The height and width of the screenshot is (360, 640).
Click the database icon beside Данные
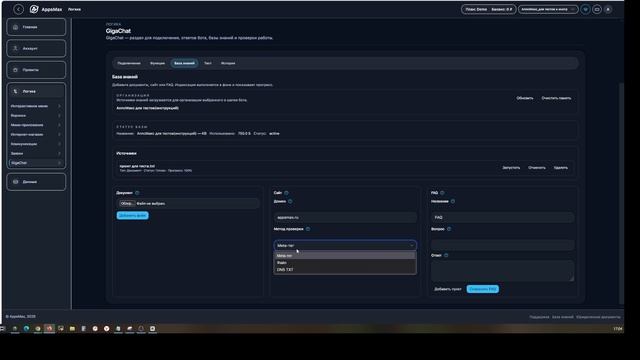tap(16, 182)
